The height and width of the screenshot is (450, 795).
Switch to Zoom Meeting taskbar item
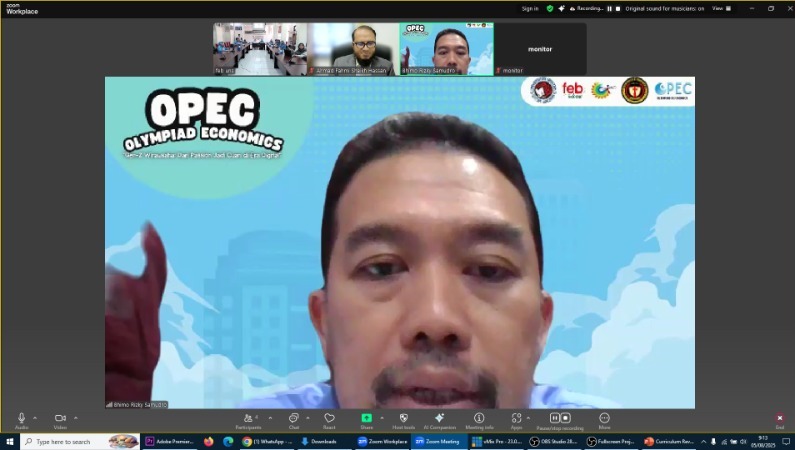pyautogui.click(x=438, y=441)
